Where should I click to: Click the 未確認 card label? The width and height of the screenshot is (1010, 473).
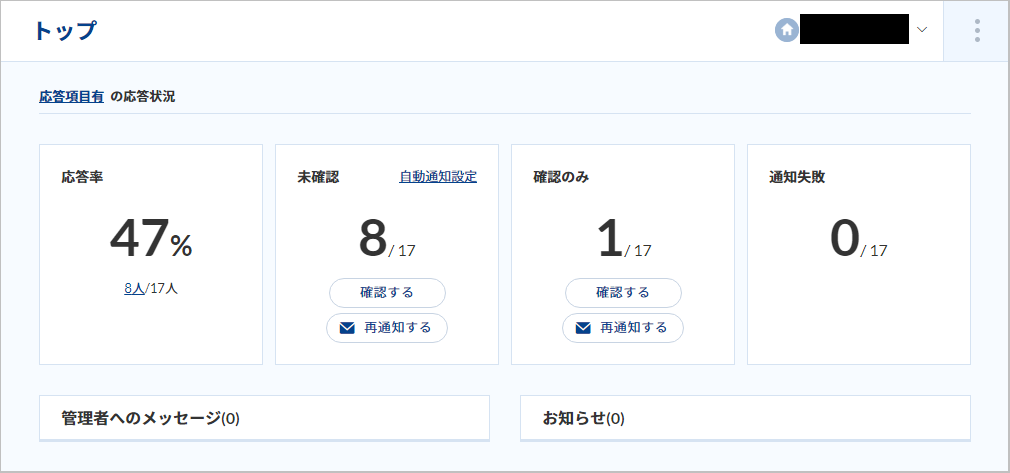318,177
